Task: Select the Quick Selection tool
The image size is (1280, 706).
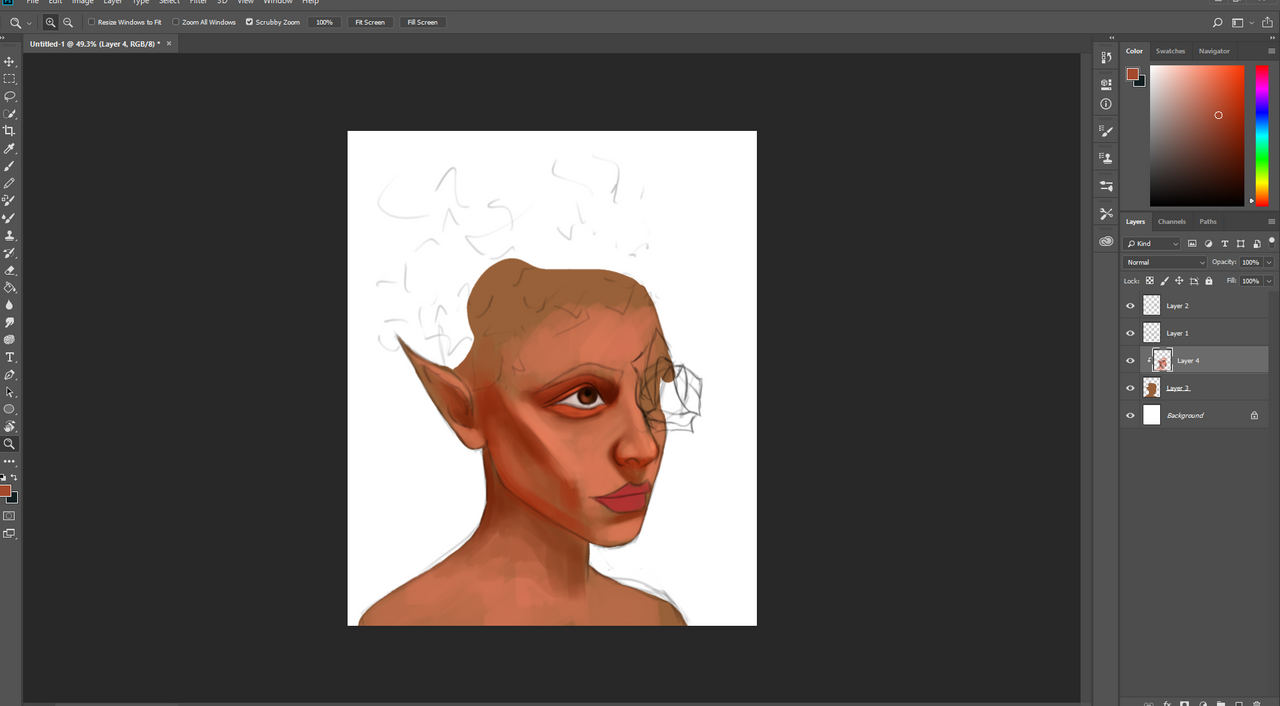Action: (10, 114)
